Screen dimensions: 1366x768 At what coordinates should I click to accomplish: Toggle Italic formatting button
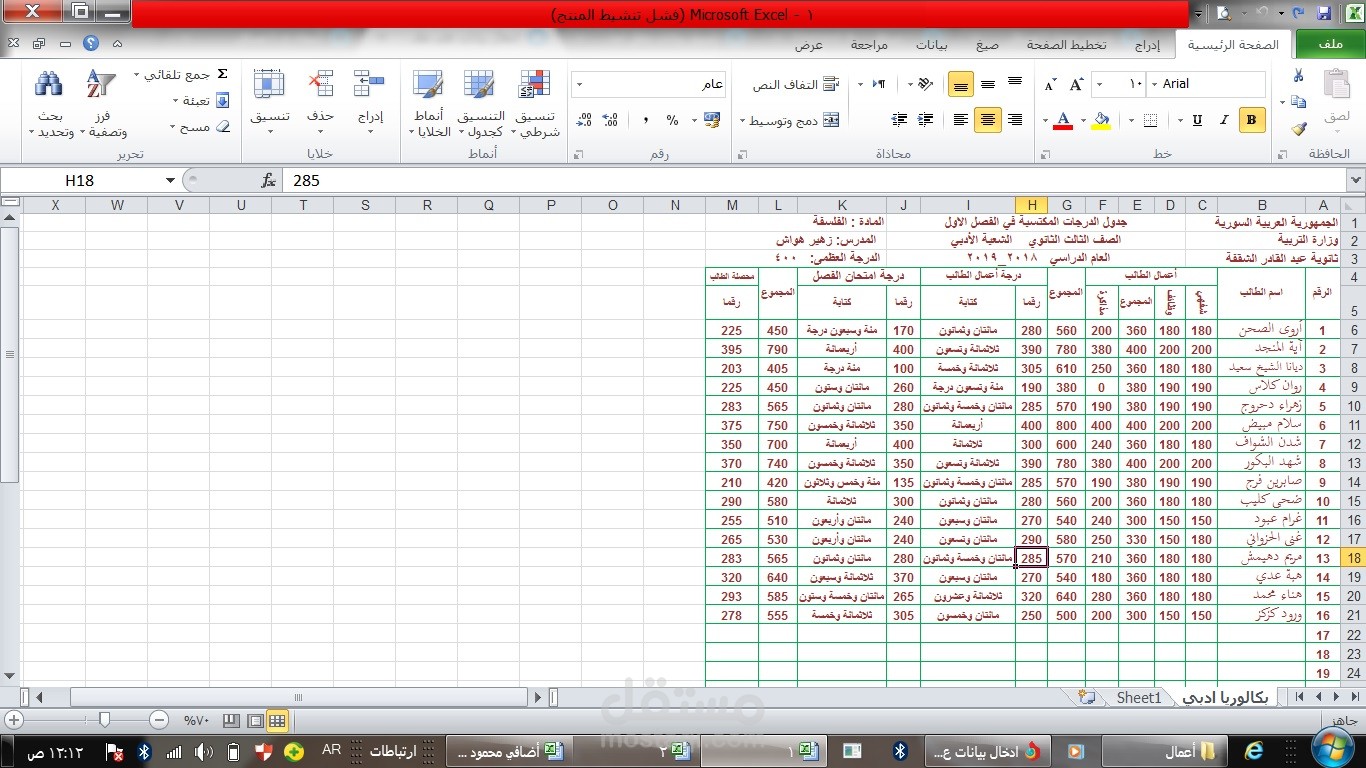pos(1224,120)
